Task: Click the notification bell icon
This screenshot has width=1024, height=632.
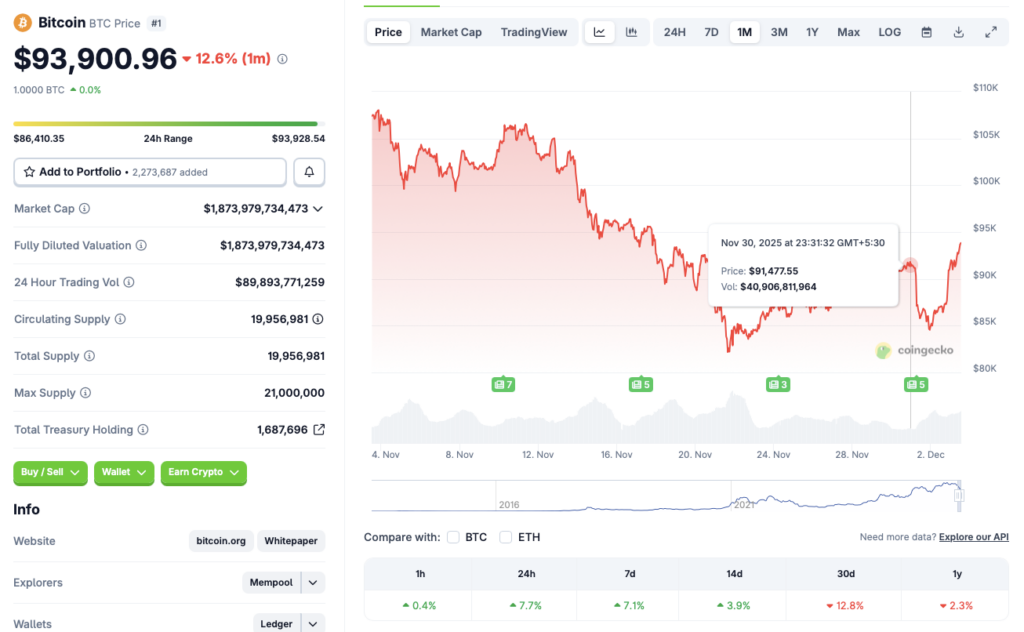Action: tap(309, 171)
